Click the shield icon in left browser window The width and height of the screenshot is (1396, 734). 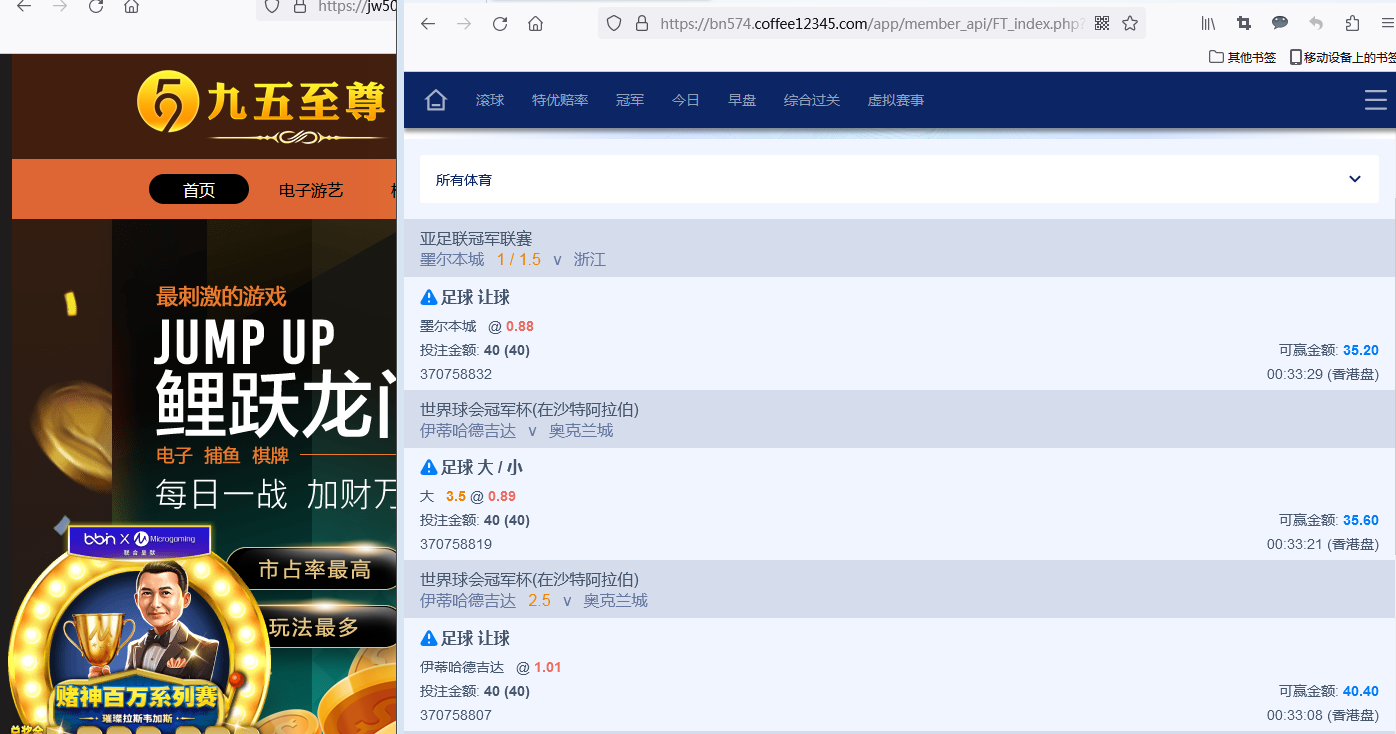tap(271, 6)
